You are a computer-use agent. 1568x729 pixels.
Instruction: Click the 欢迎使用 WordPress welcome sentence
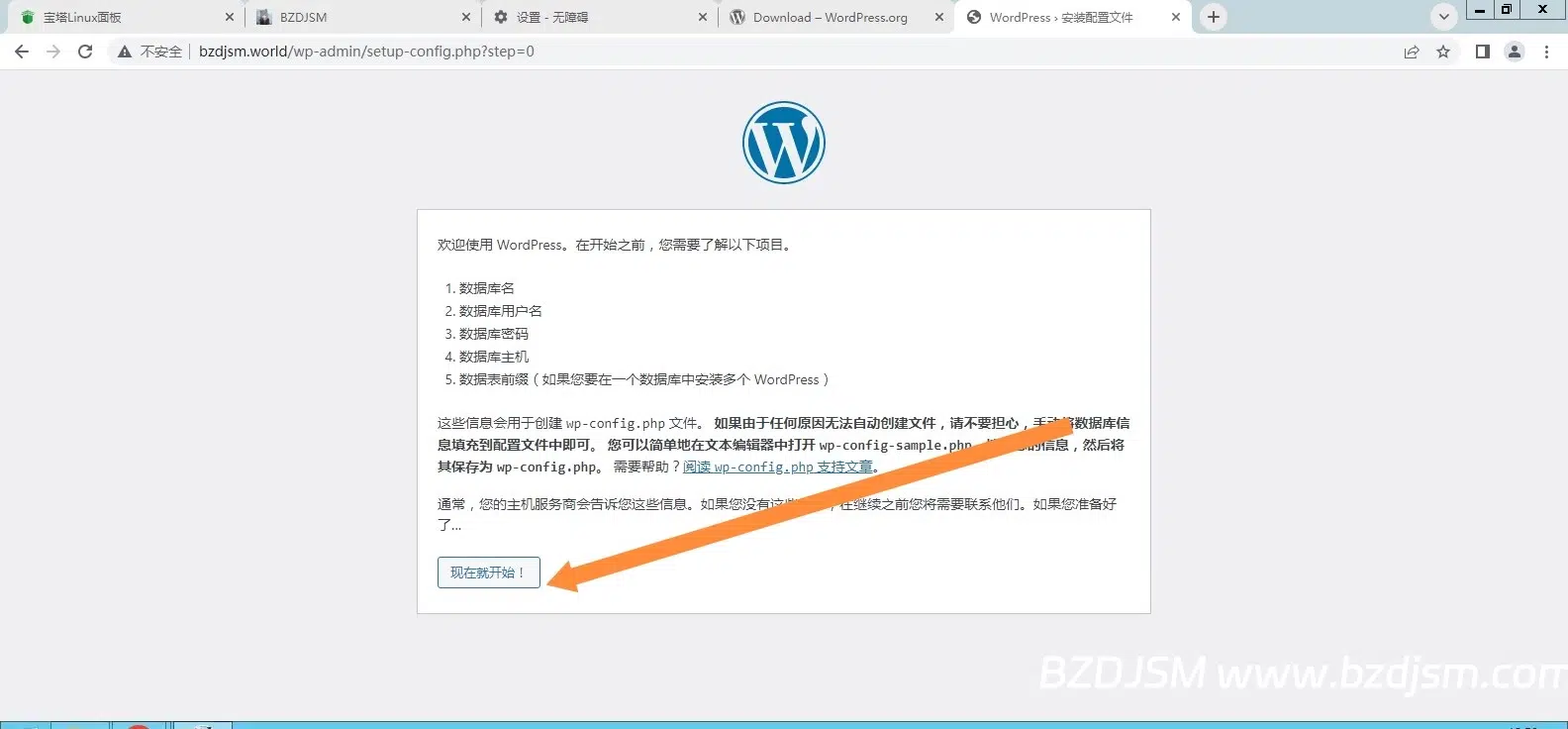(616, 245)
